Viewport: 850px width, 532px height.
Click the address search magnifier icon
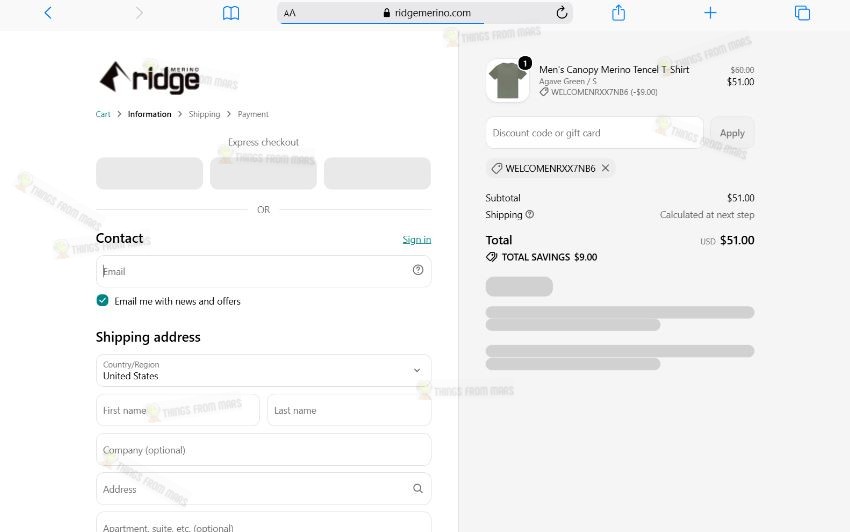(x=417, y=489)
